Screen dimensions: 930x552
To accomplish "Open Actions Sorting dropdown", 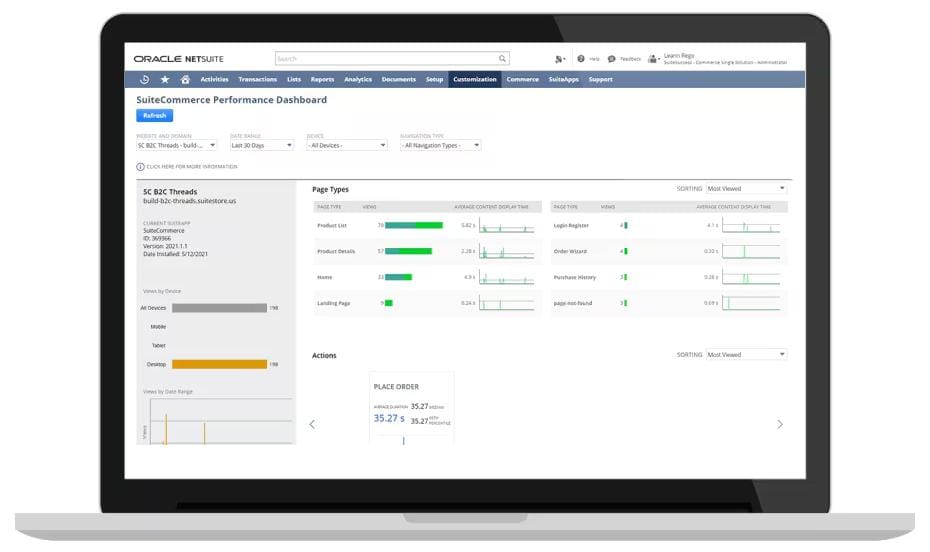I will pos(746,355).
